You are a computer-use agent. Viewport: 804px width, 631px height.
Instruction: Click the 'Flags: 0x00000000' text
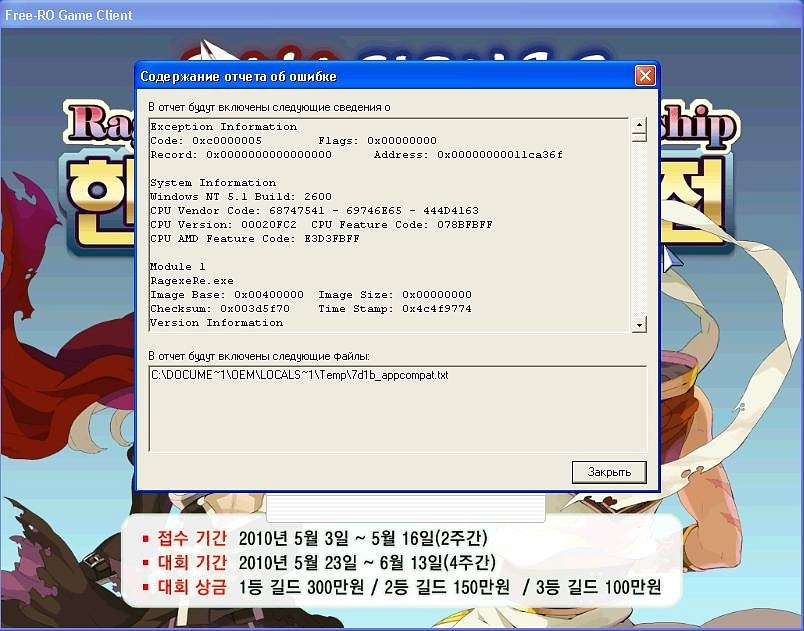377,140
